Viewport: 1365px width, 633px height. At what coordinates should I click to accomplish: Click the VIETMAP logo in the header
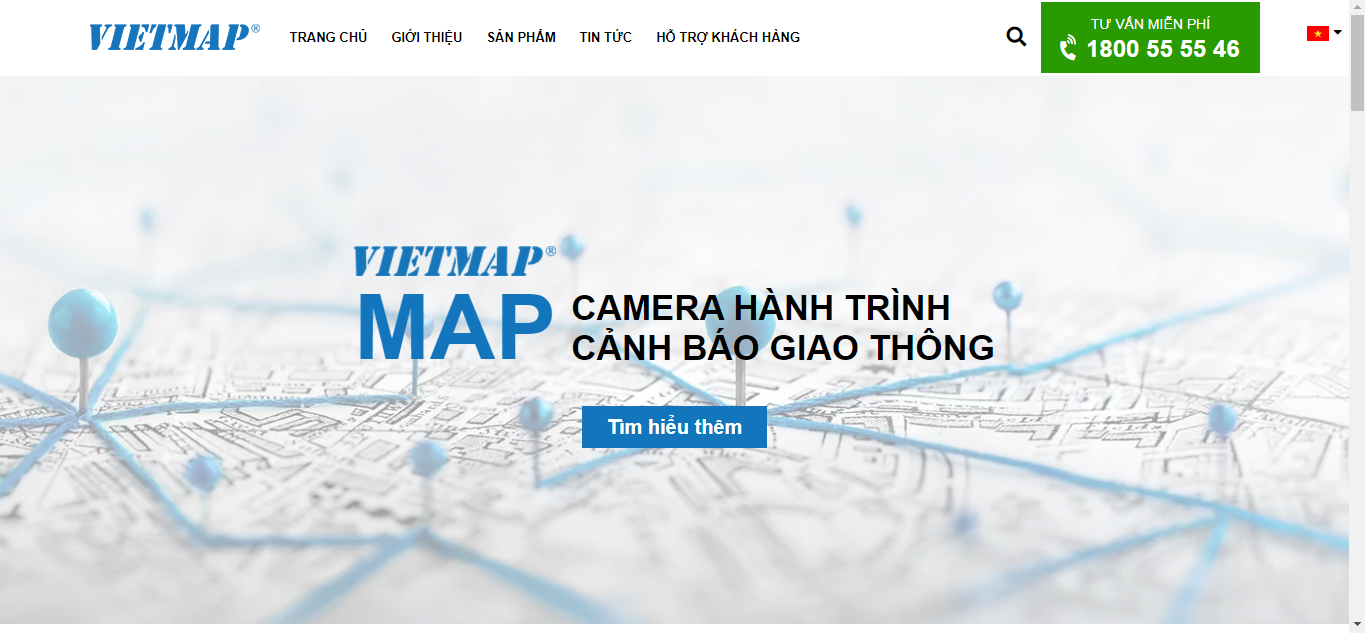point(174,37)
